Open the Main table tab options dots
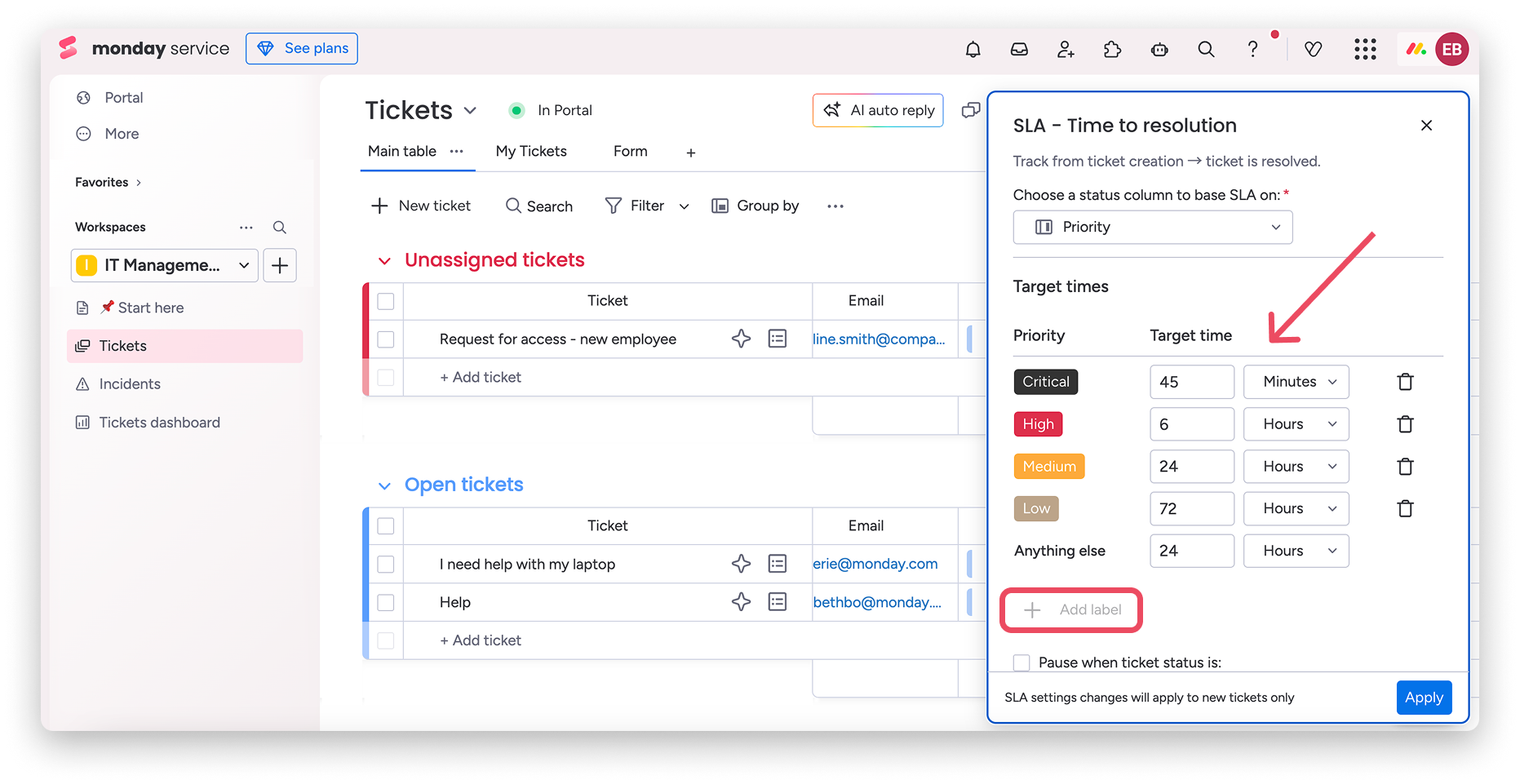1520x784 pixels. (457, 151)
